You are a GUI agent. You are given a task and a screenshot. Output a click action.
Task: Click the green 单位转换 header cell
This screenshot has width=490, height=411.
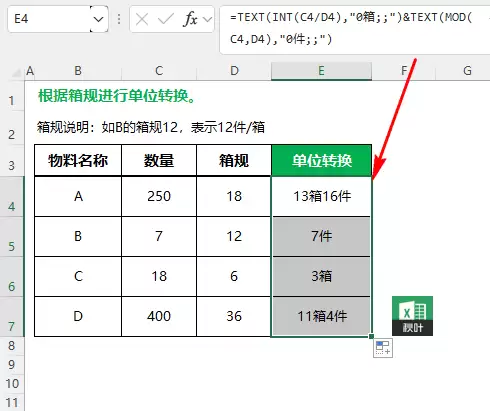pos(321,160)
